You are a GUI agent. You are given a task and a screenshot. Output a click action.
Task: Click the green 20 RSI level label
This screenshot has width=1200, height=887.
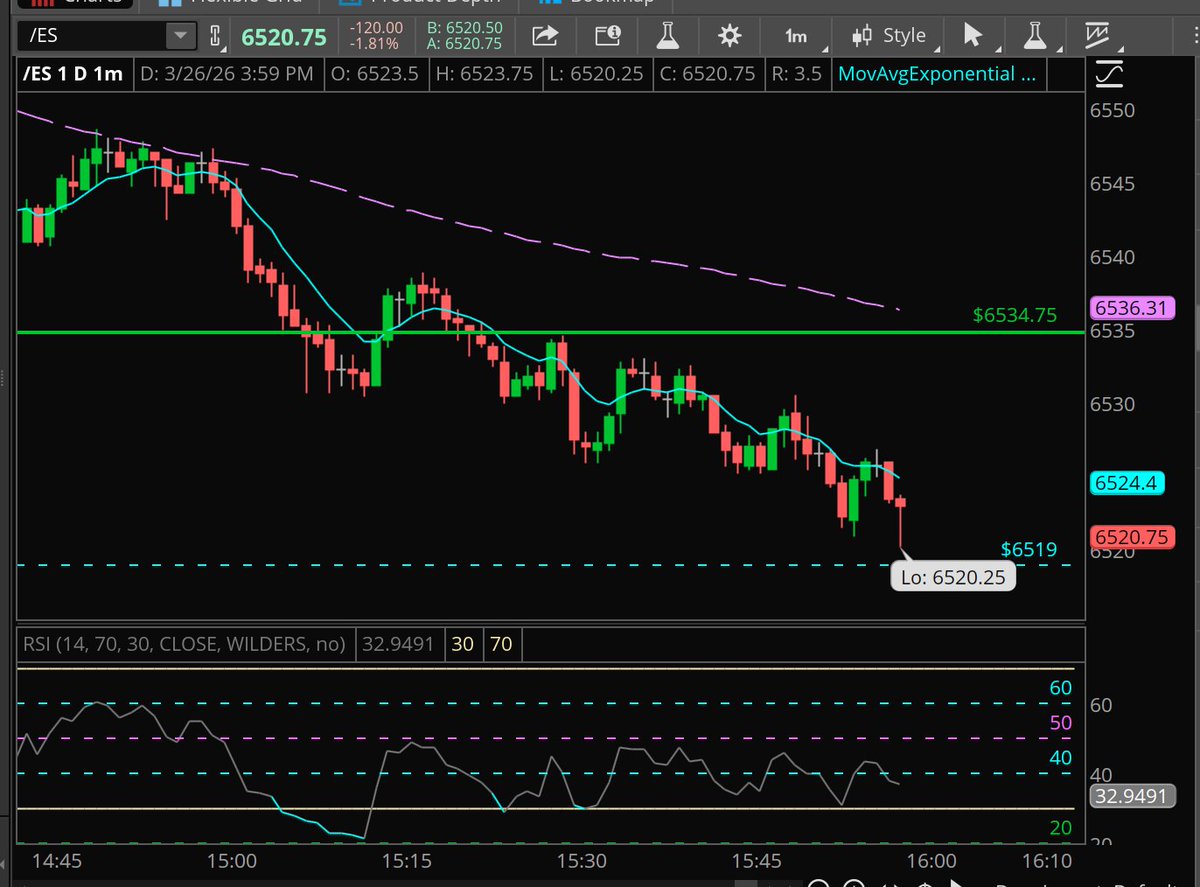pyautogui.click(x=1060, y=828)
